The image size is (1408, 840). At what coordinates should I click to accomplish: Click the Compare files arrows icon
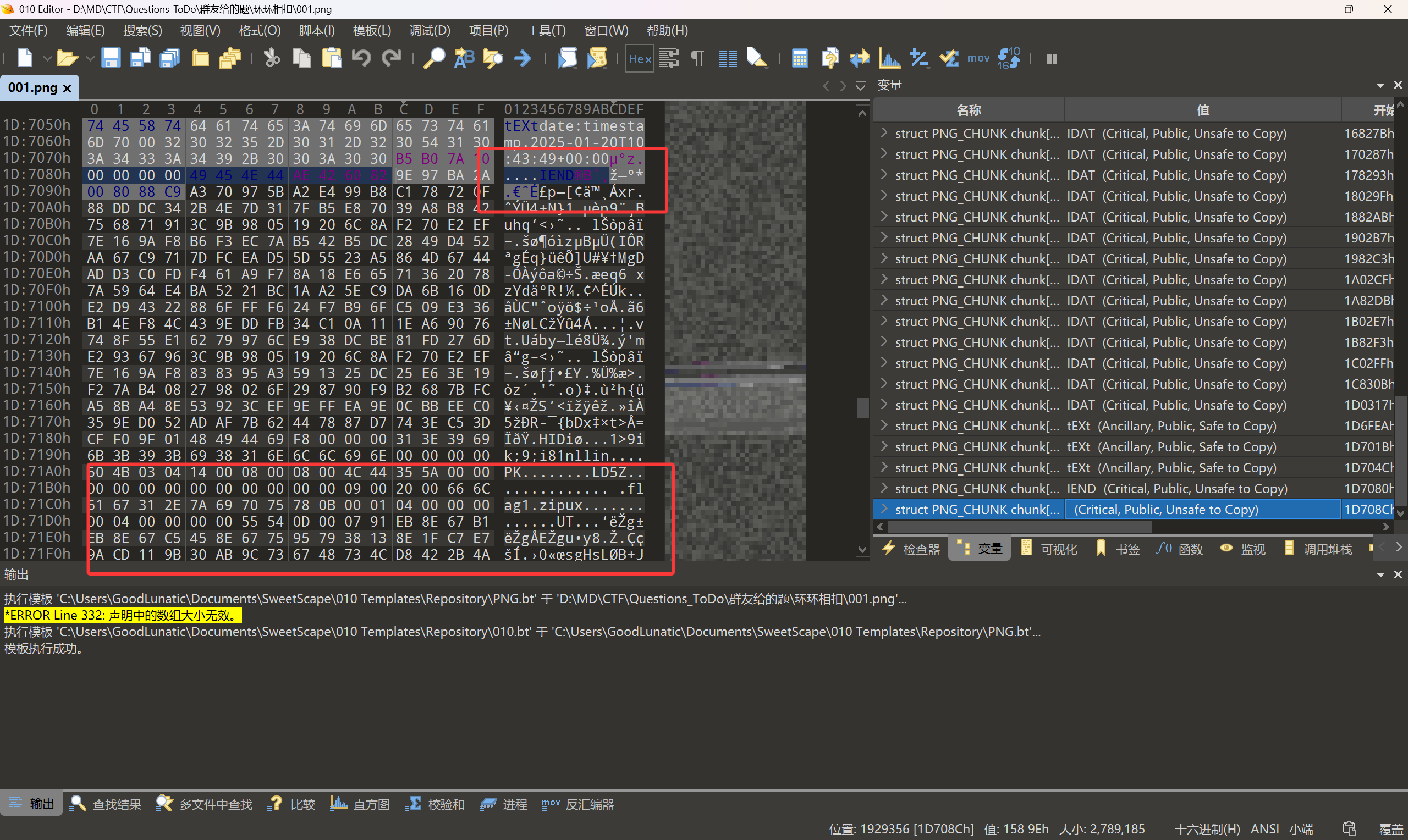tap(860, 58)
